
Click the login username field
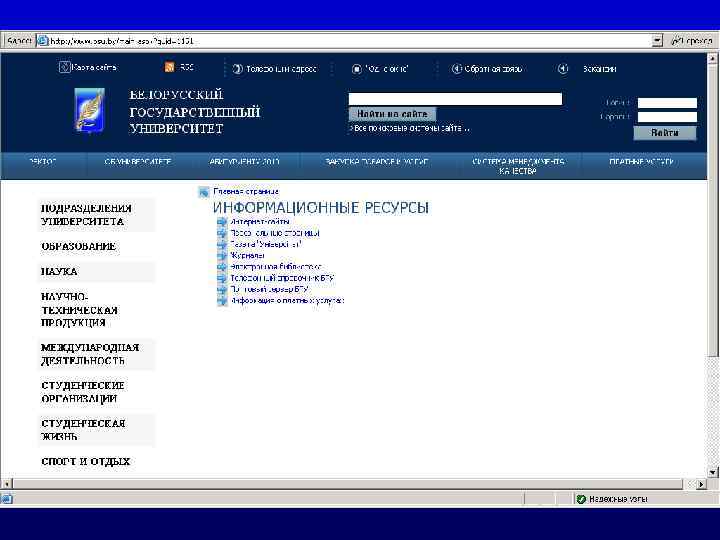click(x=667, y=103)
